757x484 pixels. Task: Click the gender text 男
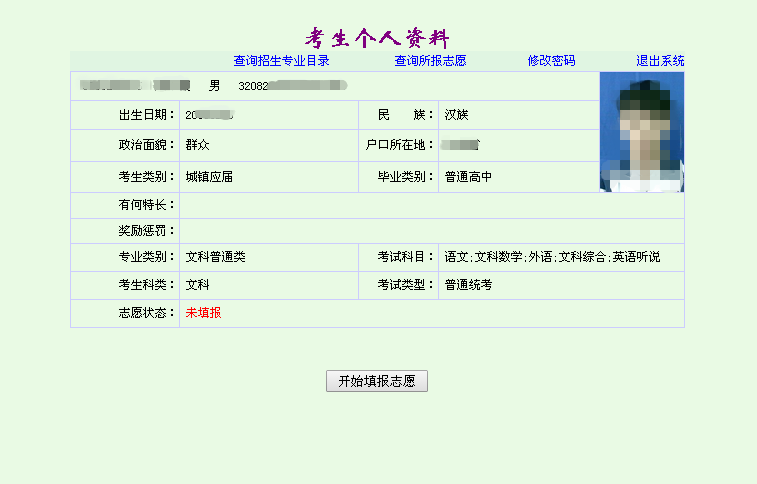(x=214, y=86)
